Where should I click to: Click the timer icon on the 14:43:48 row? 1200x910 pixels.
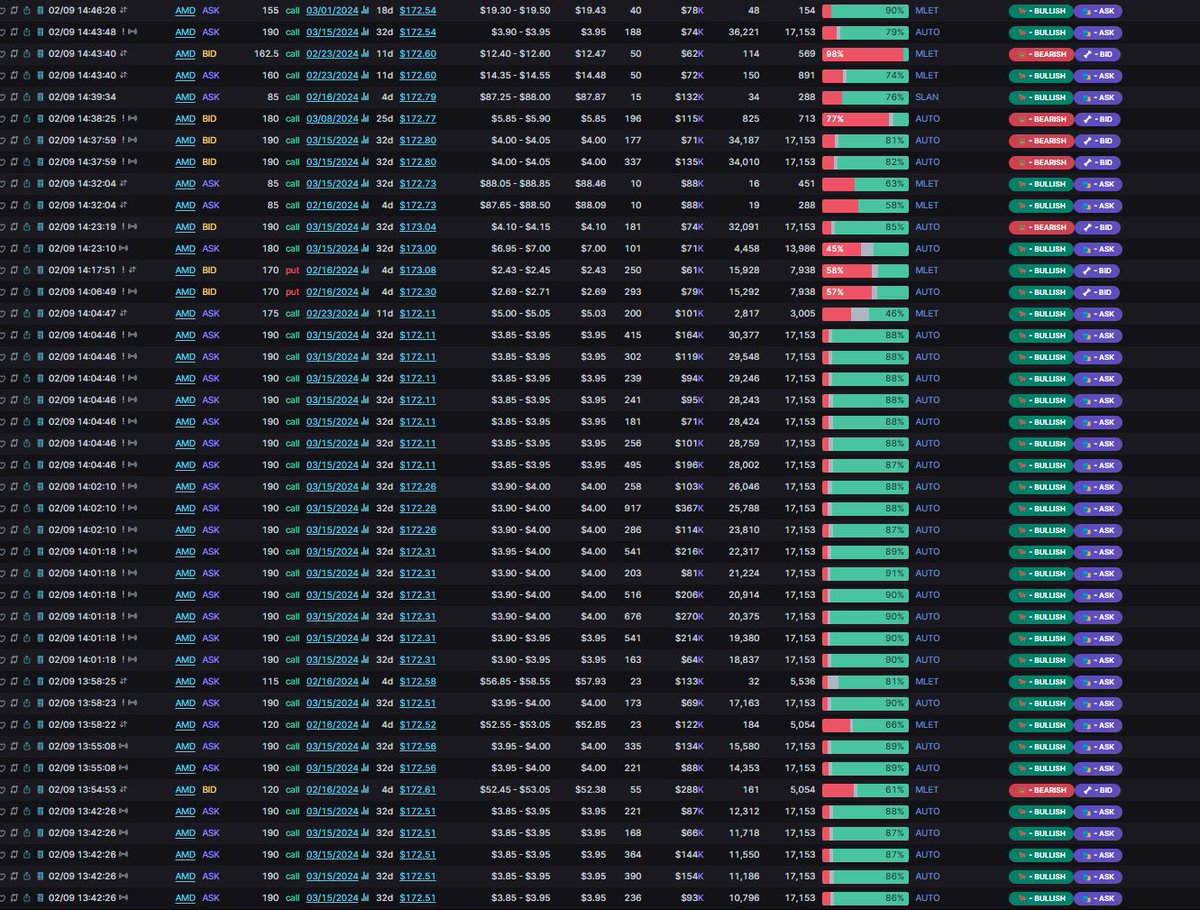(27, 32)
